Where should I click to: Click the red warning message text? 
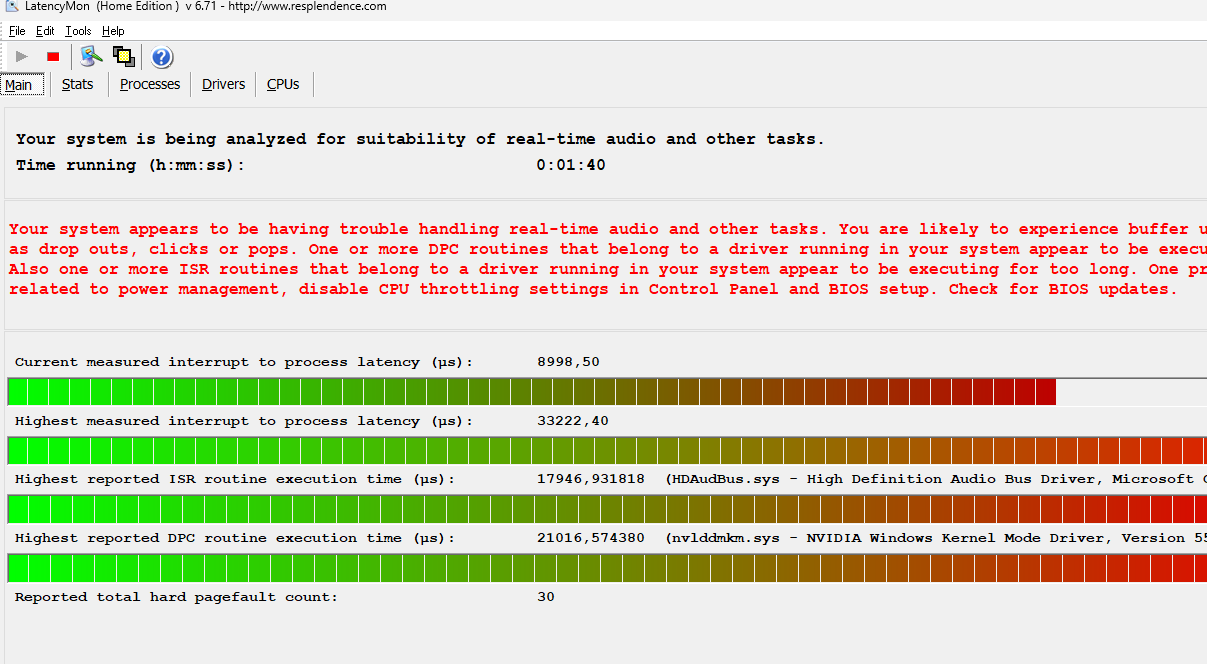click(608, 259)
